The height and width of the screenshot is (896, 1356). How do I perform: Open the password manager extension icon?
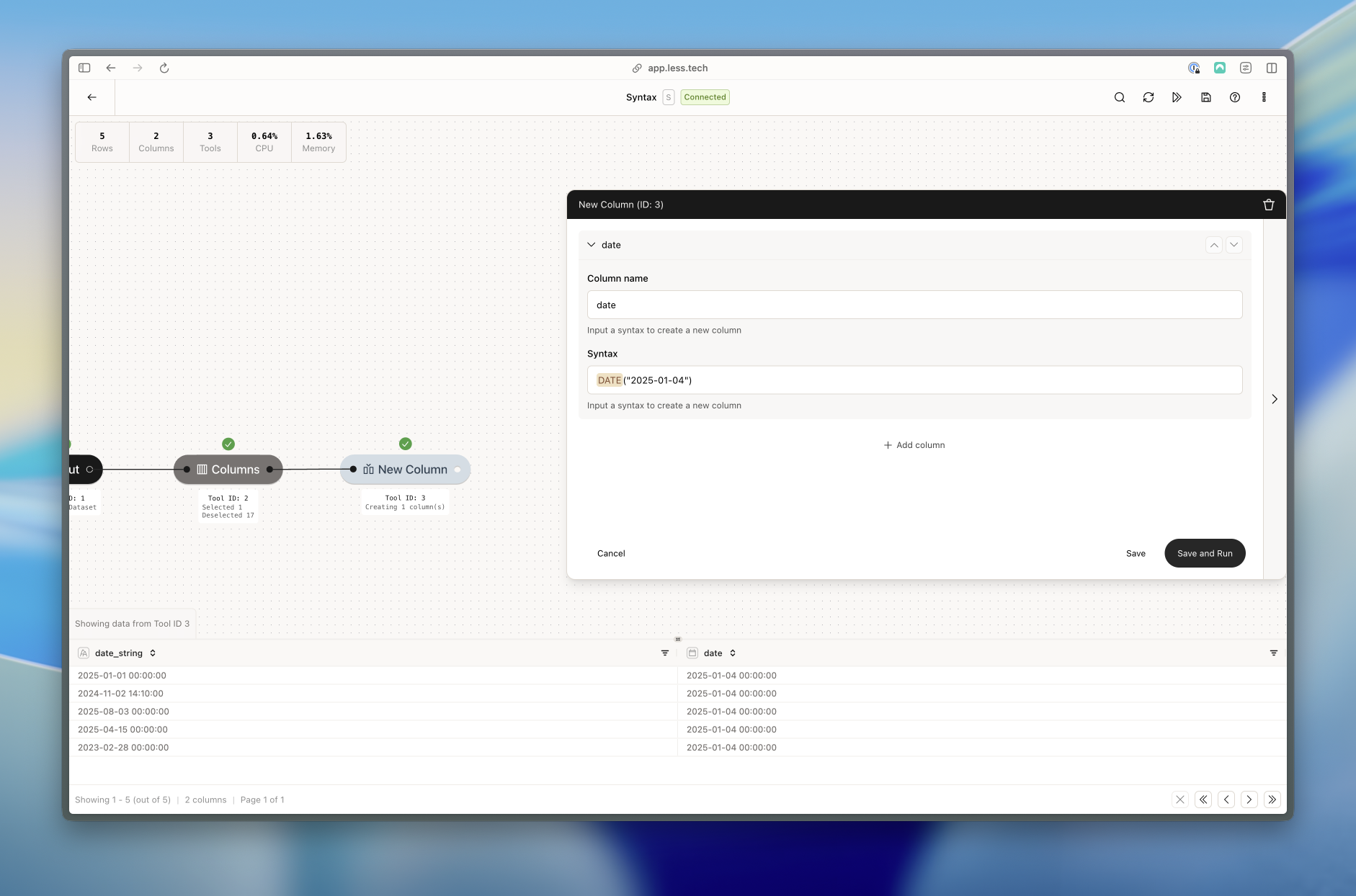[1194, 68]
